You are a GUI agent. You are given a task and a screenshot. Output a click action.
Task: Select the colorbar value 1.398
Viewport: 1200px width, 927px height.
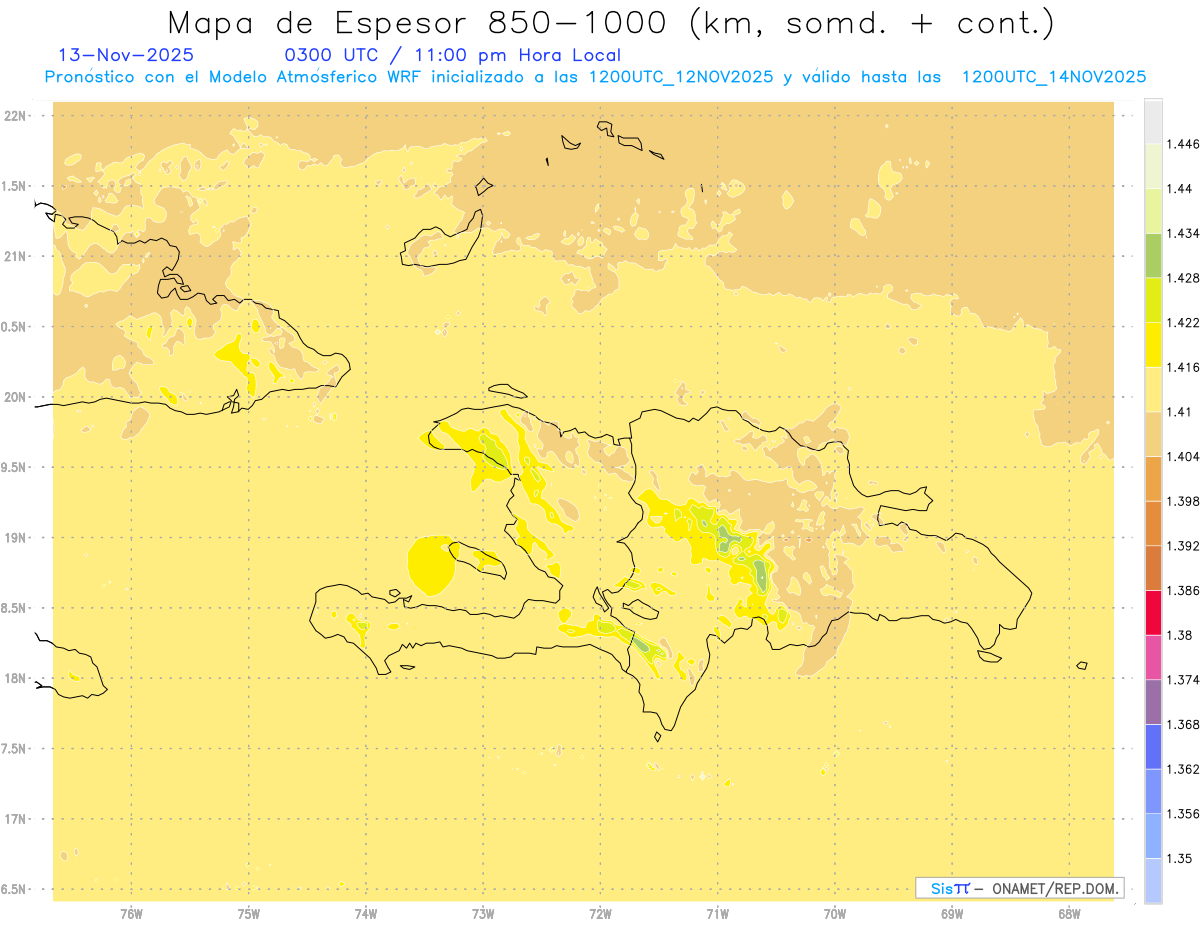(1183, 501)
